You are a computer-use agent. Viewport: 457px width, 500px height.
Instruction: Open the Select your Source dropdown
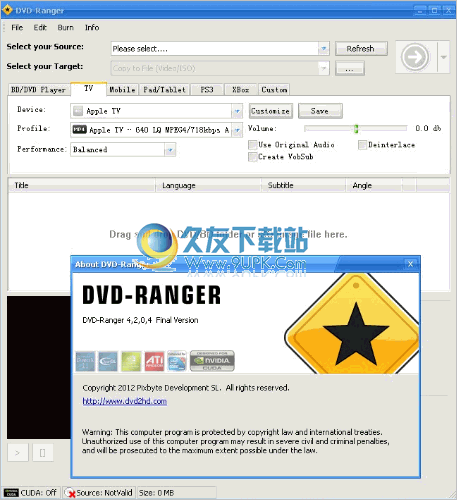(x=323, y=49)
